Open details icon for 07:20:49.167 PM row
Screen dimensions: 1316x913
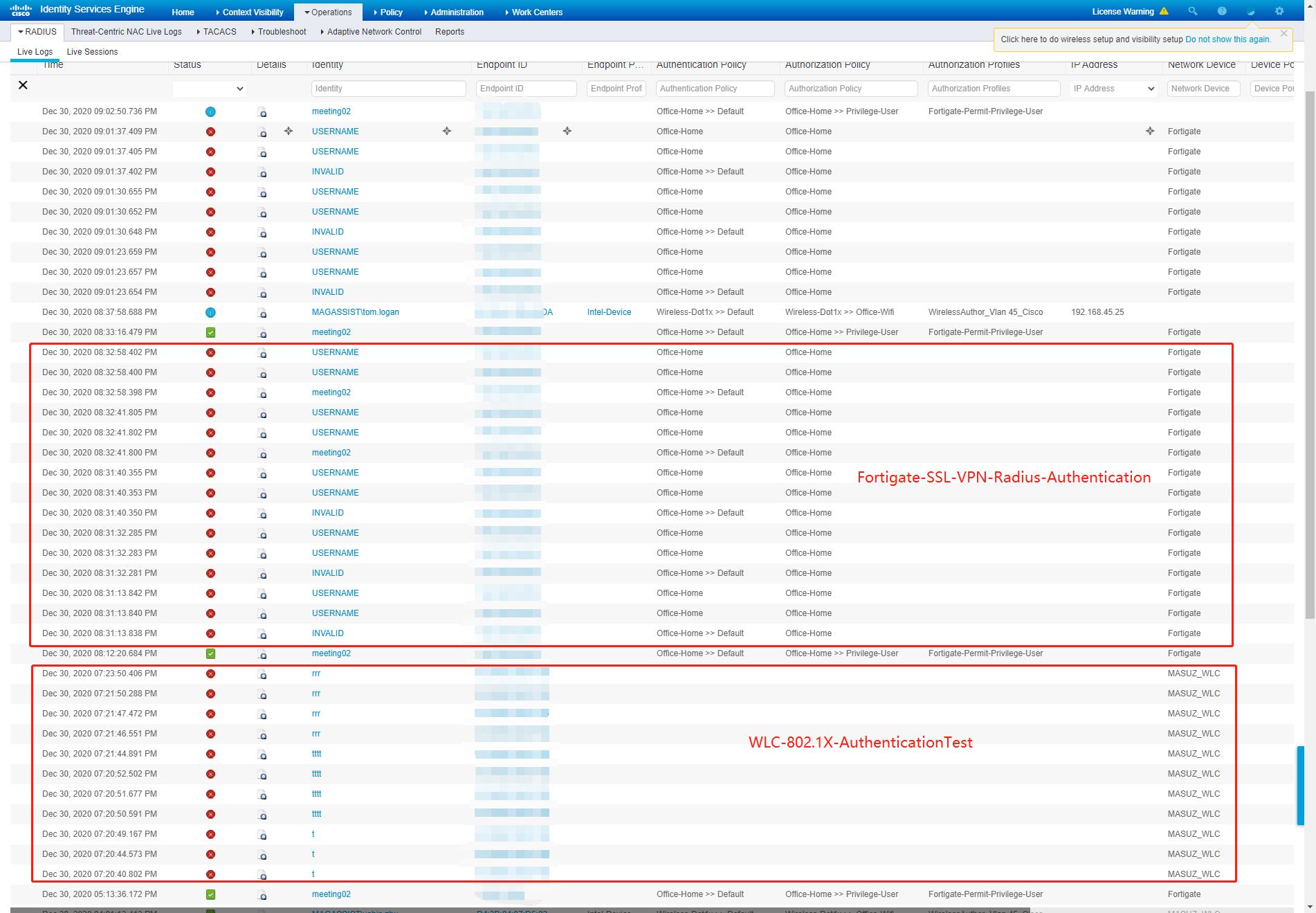click(262, 835)
